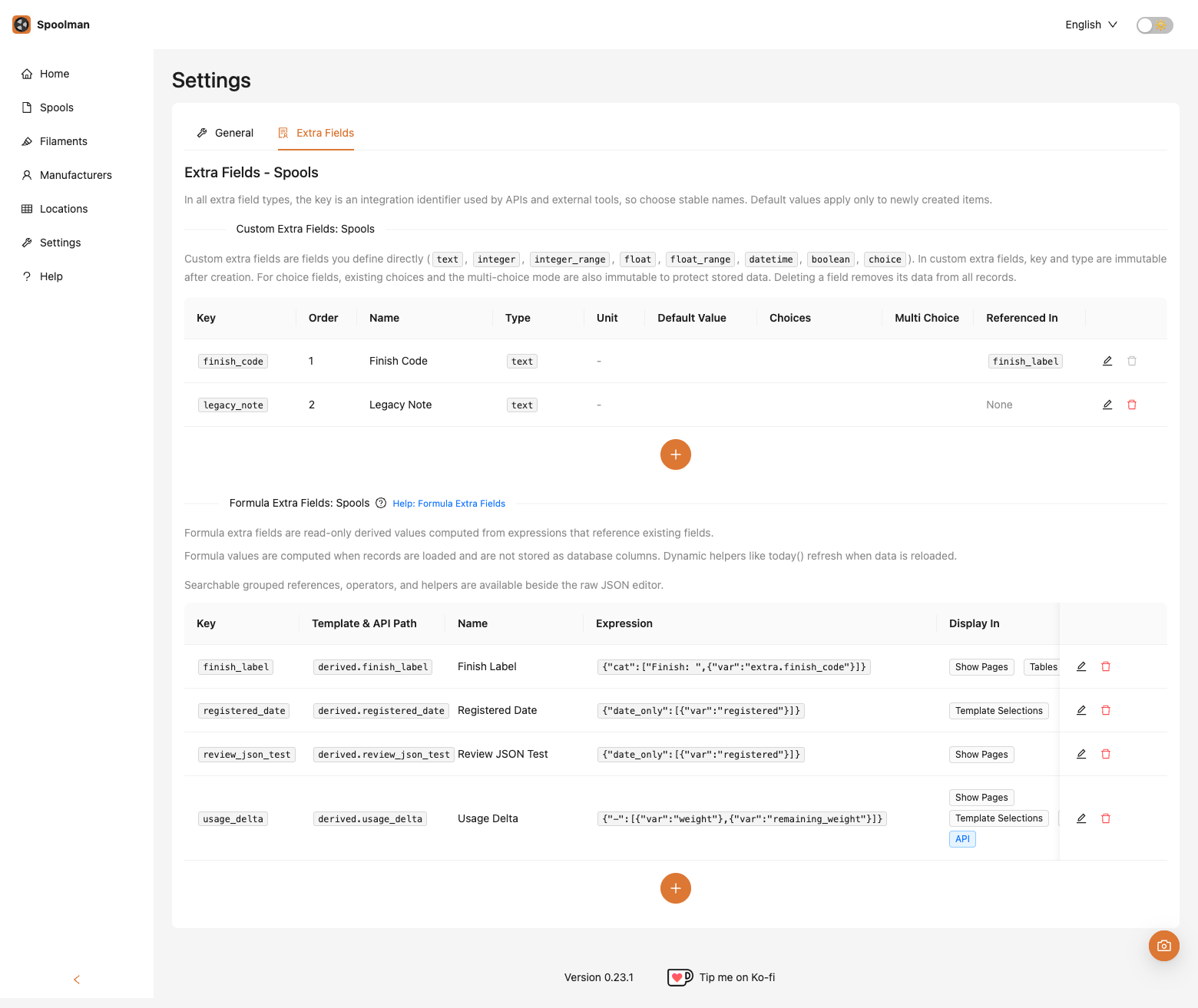Add a new custom extra field

point(676,454)
